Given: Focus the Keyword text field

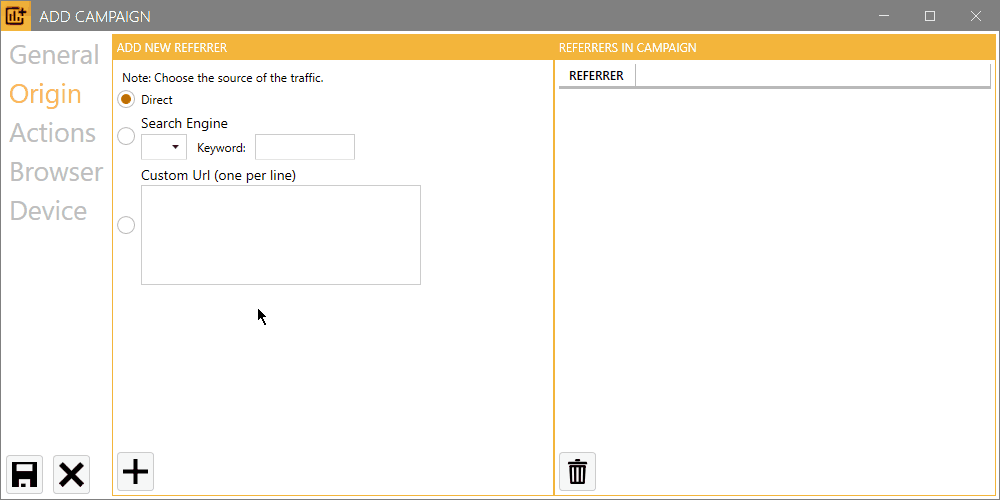Looking at the screenshot, I should pyautogui.click(x=304, y=147).
